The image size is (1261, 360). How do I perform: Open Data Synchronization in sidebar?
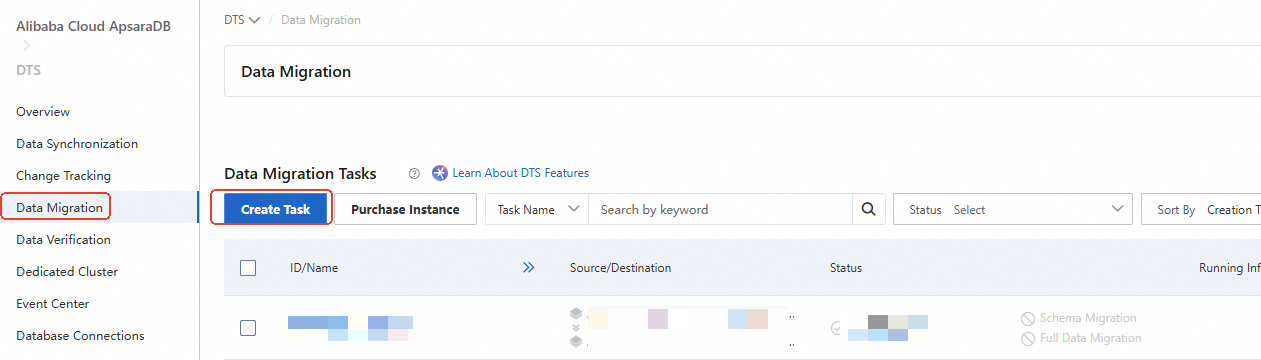pyautogui.click(x=77, y=144)
